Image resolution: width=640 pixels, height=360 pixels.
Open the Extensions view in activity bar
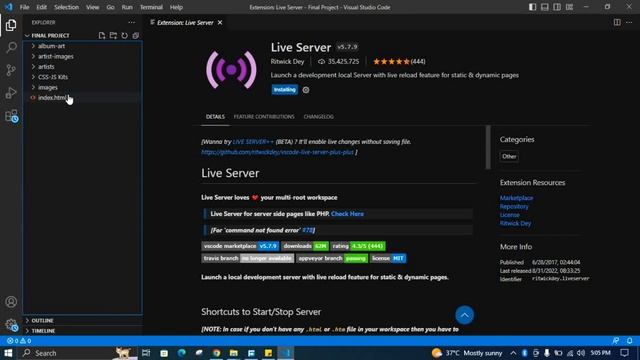point(11,116)
